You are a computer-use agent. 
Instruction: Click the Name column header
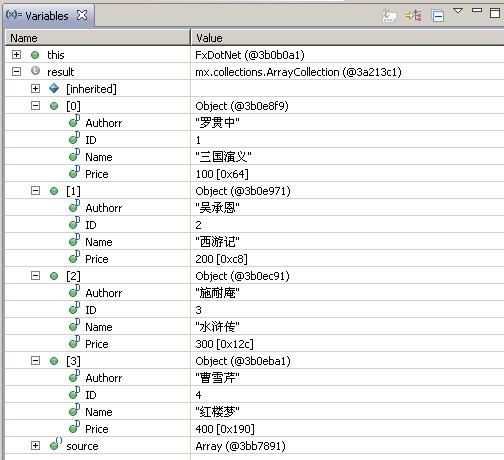click(97, 38)
